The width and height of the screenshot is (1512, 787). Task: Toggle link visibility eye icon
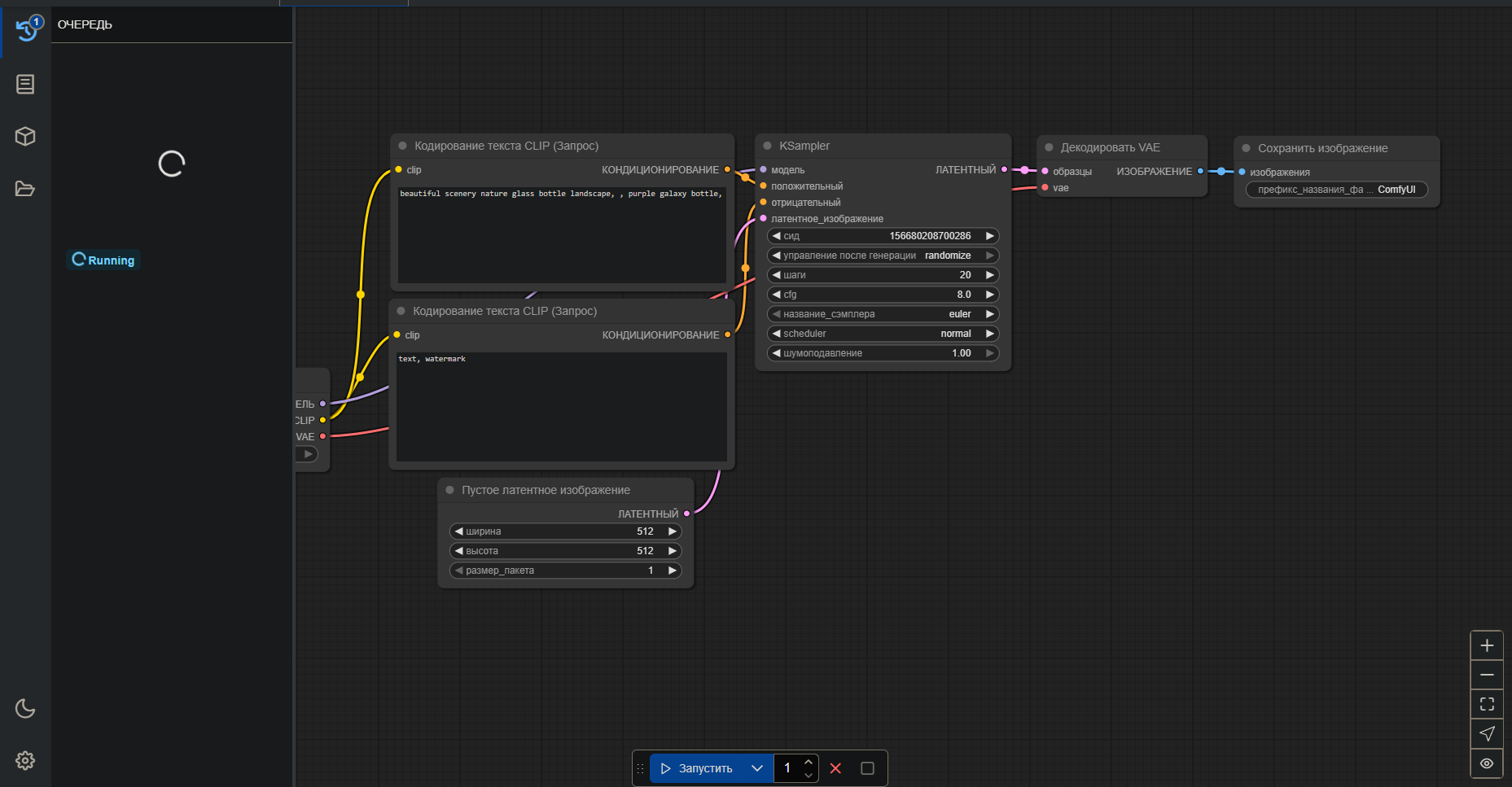pyautogui.click(x=1486, y=763)
